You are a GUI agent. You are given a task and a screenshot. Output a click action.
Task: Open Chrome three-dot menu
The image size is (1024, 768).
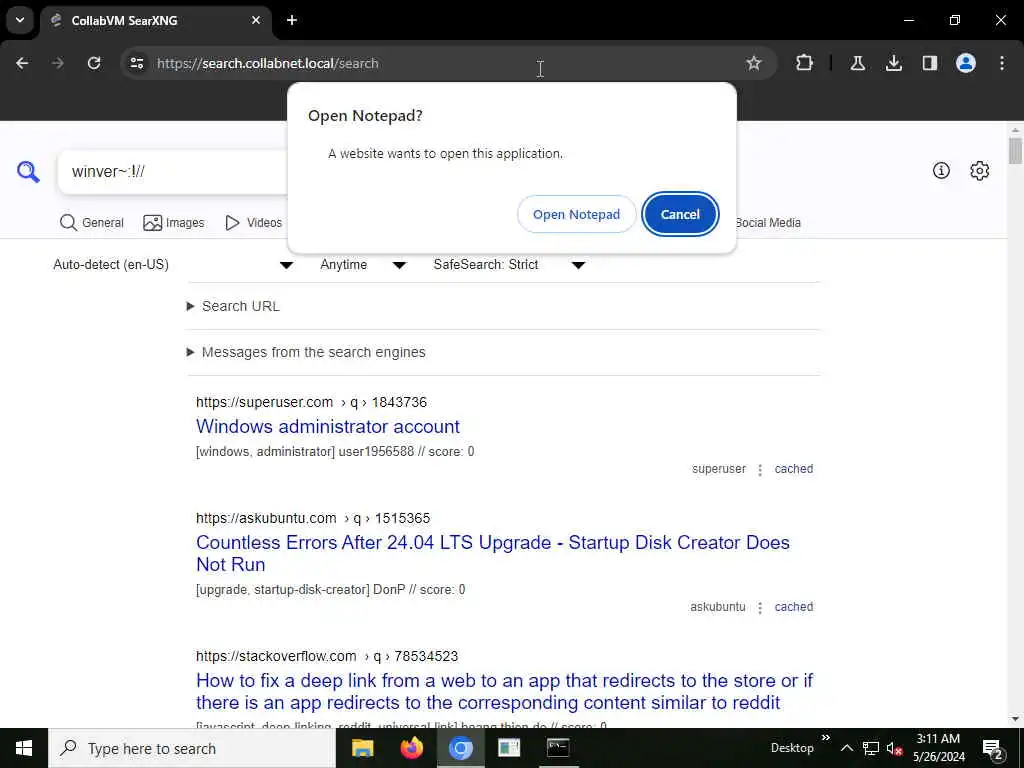pos(1002,63)
